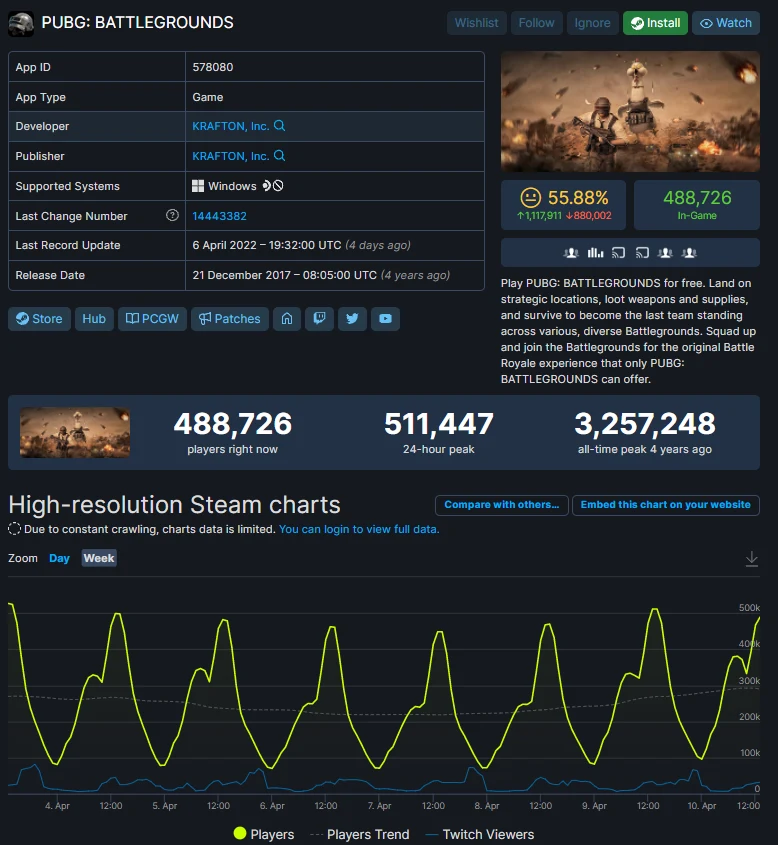Click the '21 December 2017' release date
This screenshot has width=778, height=845.
241,275
